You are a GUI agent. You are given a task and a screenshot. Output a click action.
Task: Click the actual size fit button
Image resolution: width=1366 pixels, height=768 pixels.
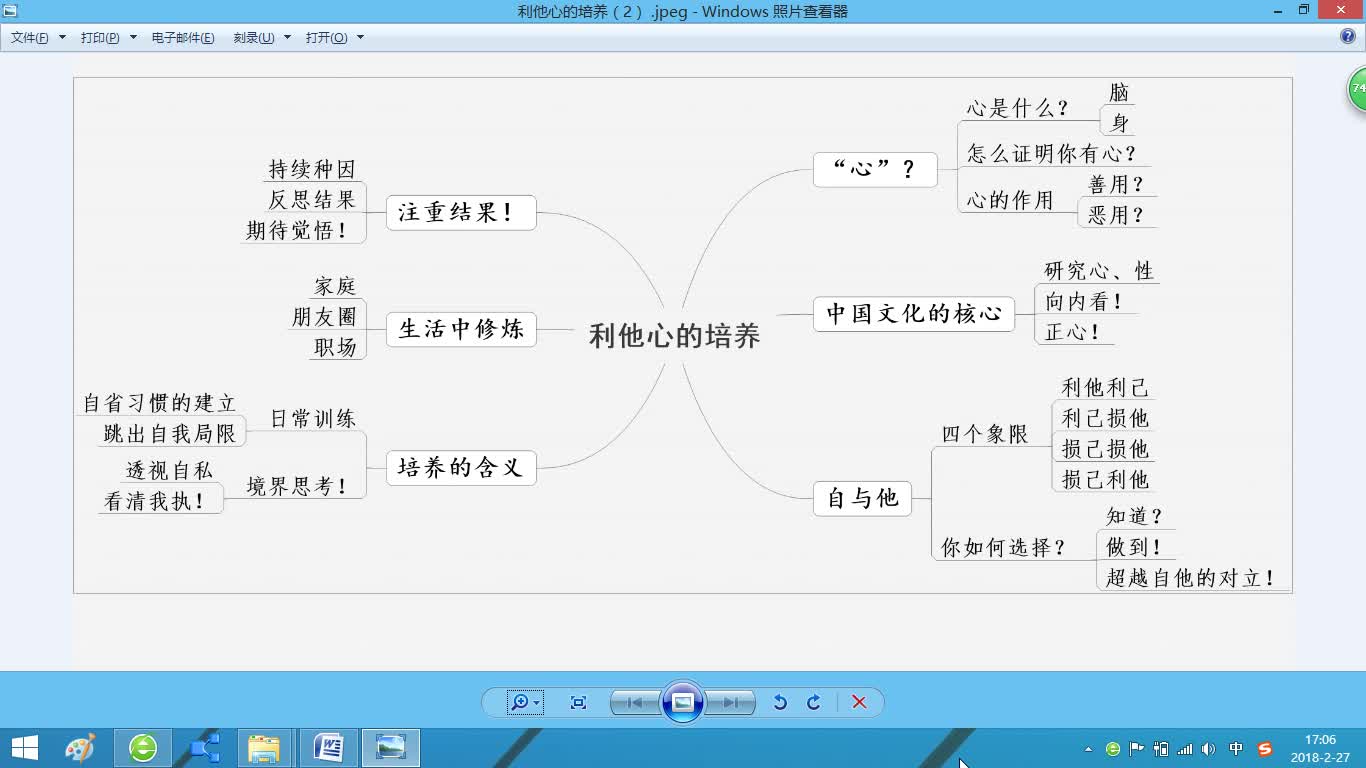pyautogui.click(x=578, y=703)
